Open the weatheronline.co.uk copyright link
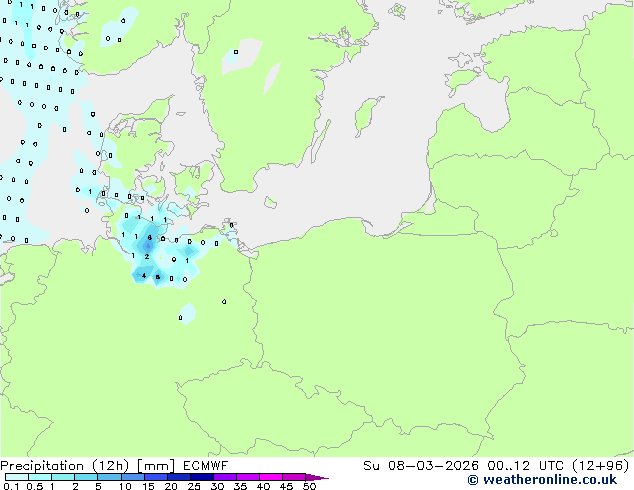634x490 pixels. coord(542,480)
